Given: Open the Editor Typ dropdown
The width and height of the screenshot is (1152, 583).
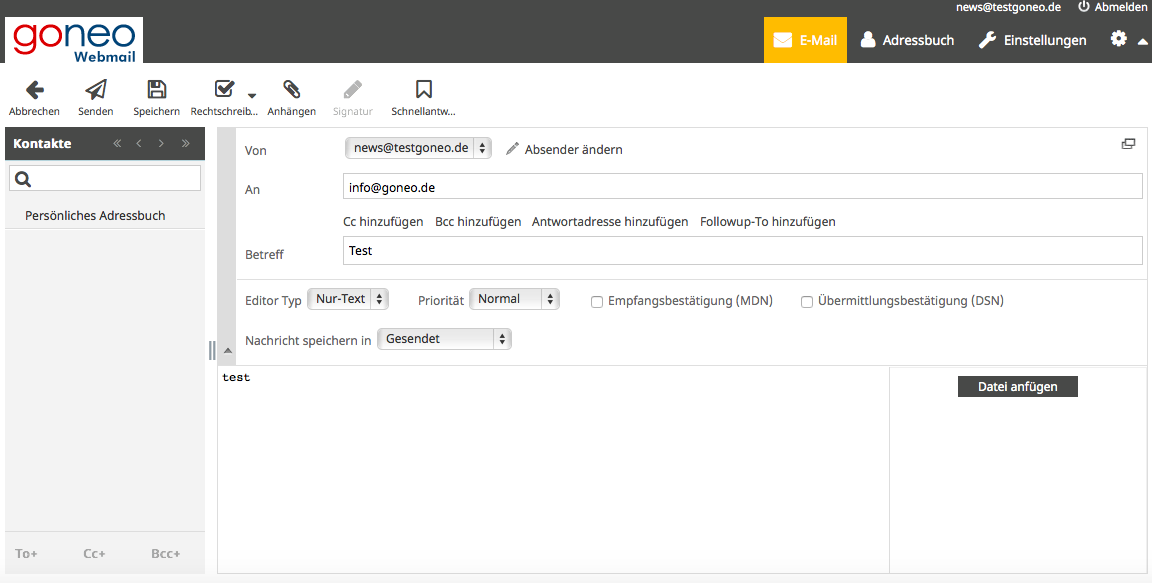Looking at the screenshot, I should click(347, 299).
